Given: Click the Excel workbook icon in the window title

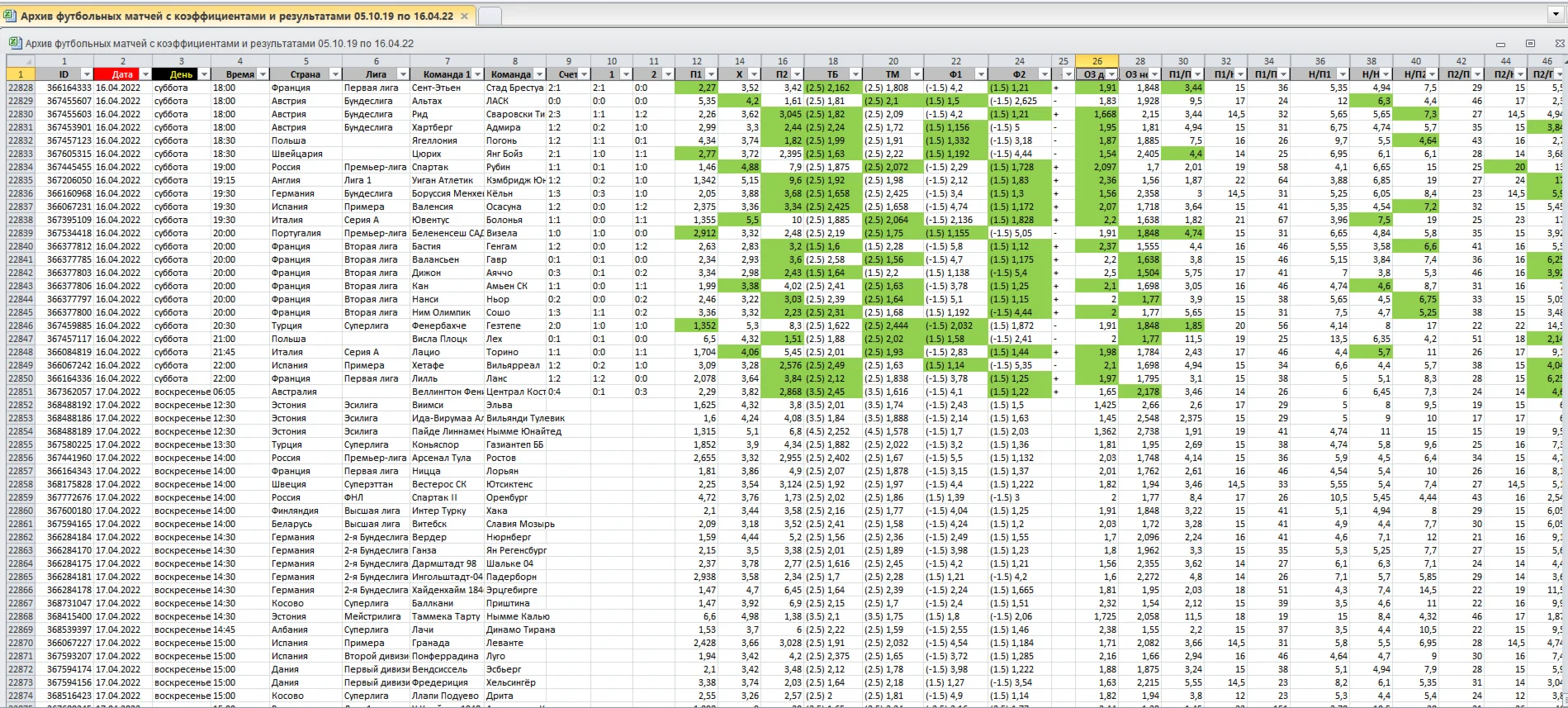Looking at the screenshot, I should point(15,43).
